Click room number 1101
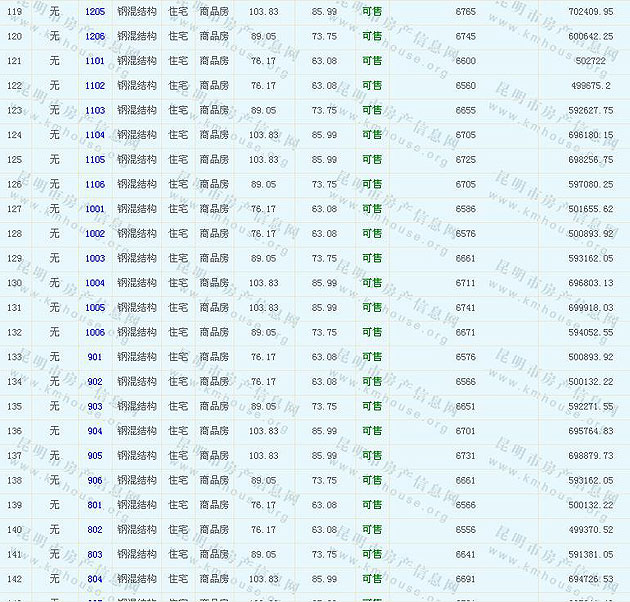Viewport: 630px width, 602px height. coord(95,61)
